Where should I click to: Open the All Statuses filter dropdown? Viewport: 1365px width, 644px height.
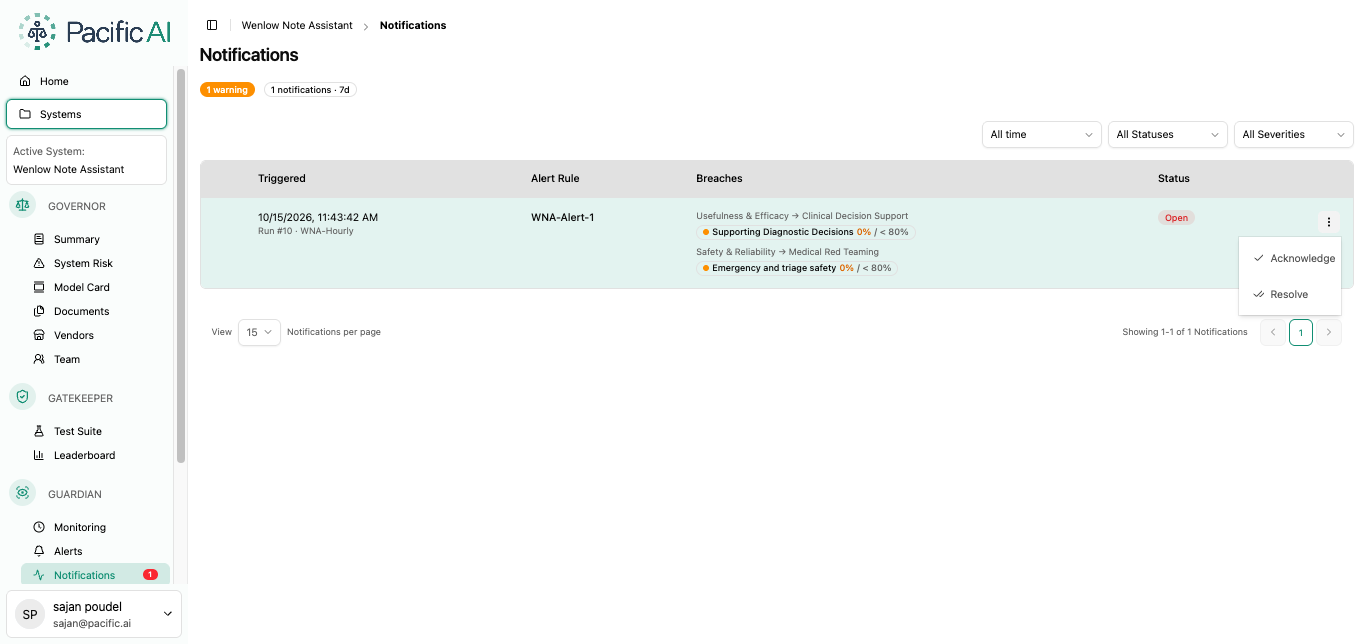[1168, 134]
